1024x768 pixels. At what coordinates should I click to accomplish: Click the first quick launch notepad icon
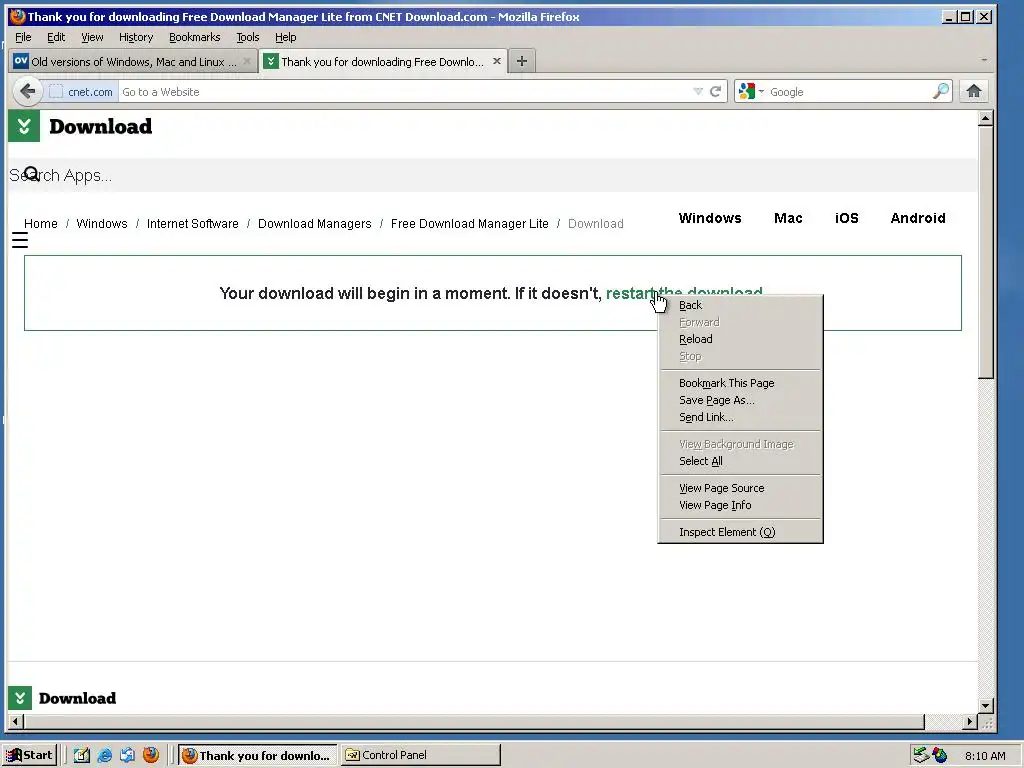(82, 755)
